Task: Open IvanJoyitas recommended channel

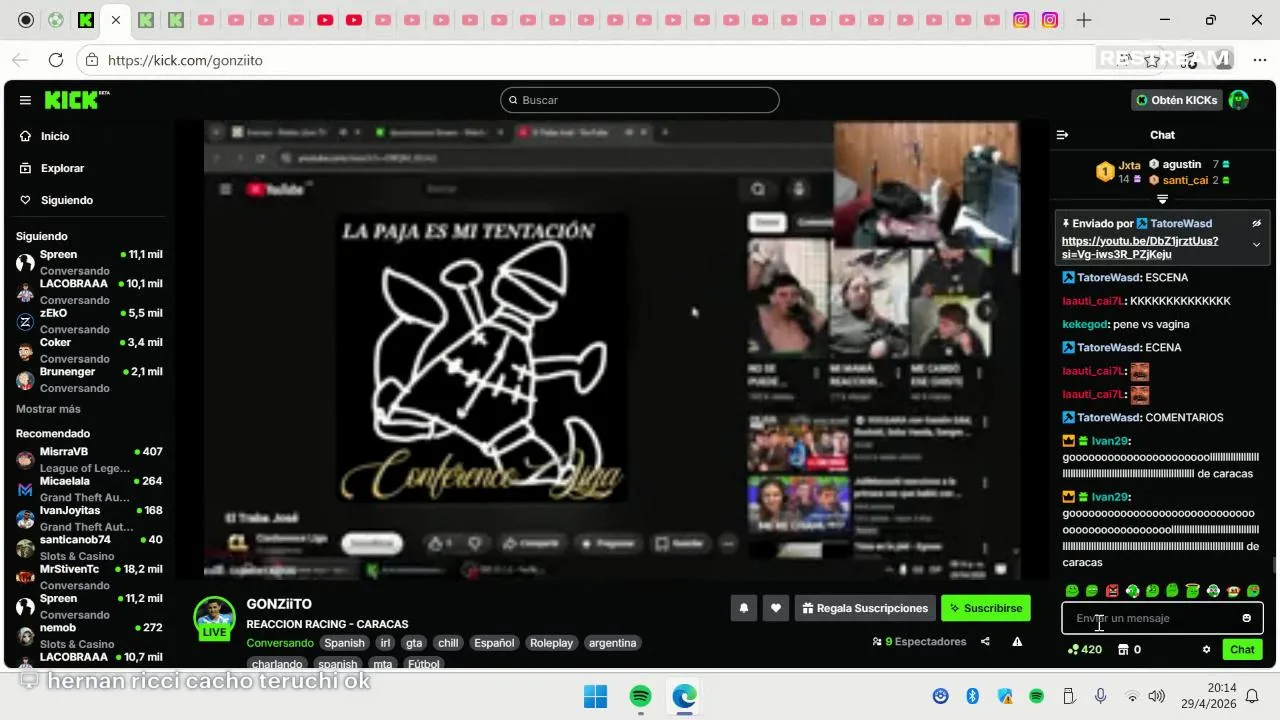Action: pyautogui.click(x=89, y=518)
